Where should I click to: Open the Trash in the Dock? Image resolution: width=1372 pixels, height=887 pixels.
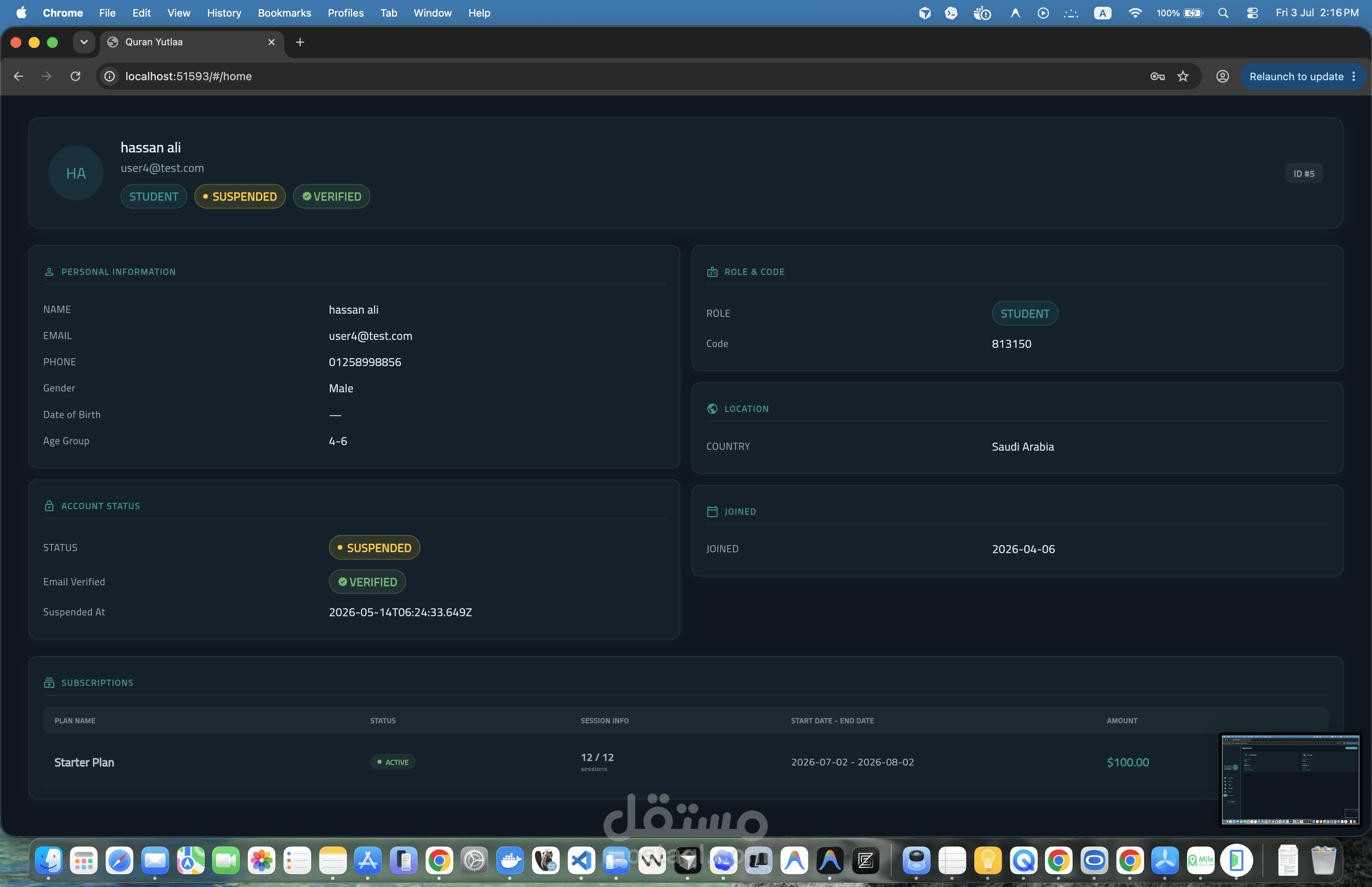pyautogui.click(x=1323, y=860)
